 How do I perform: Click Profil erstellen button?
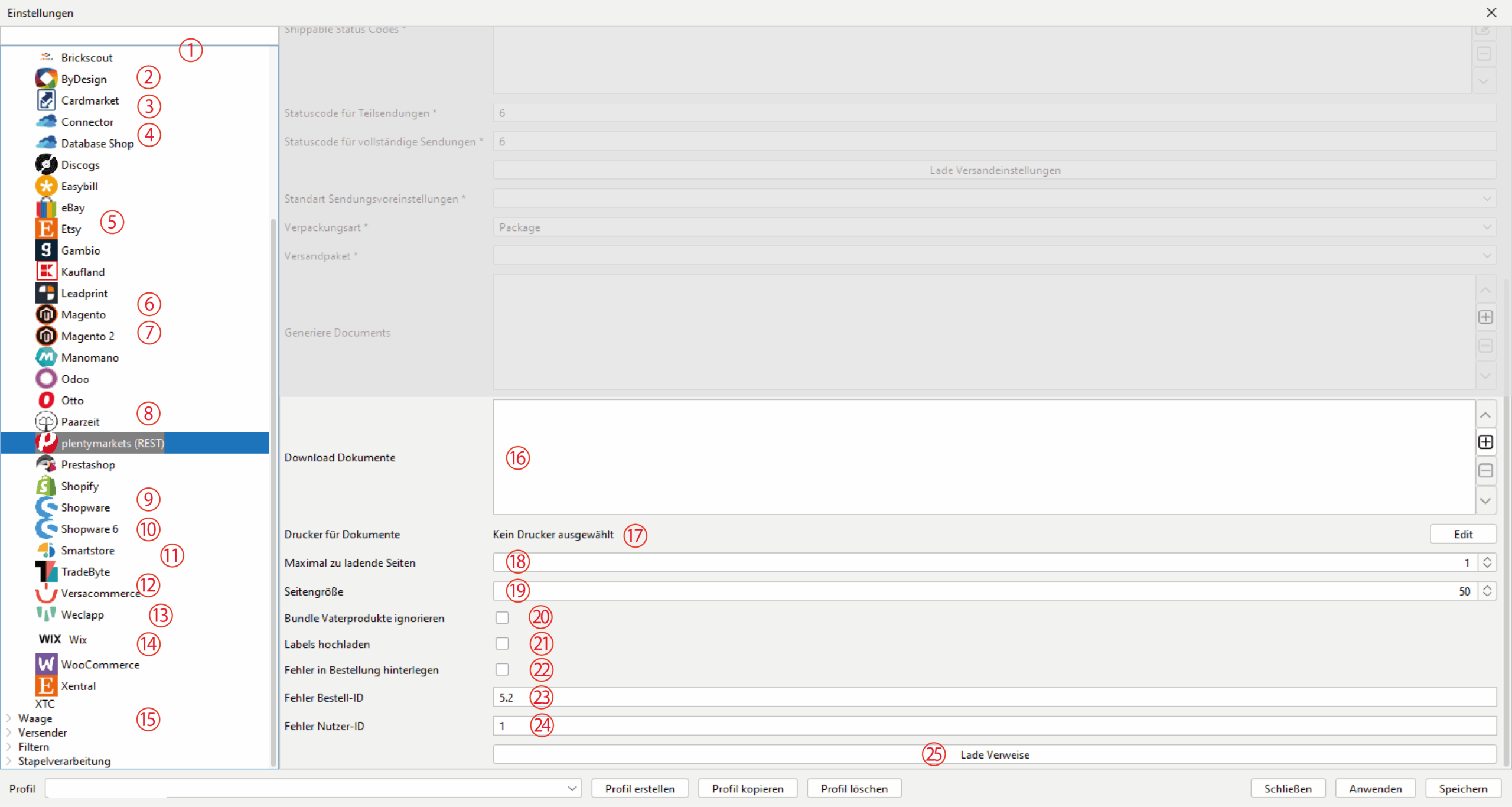(640, 788)
